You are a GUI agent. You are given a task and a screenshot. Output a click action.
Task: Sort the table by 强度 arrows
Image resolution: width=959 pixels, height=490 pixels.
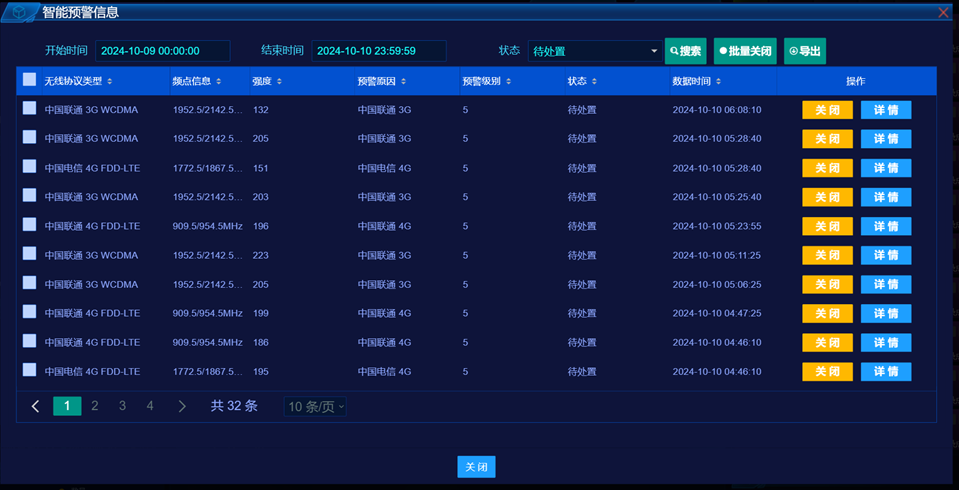click(279, 81)
